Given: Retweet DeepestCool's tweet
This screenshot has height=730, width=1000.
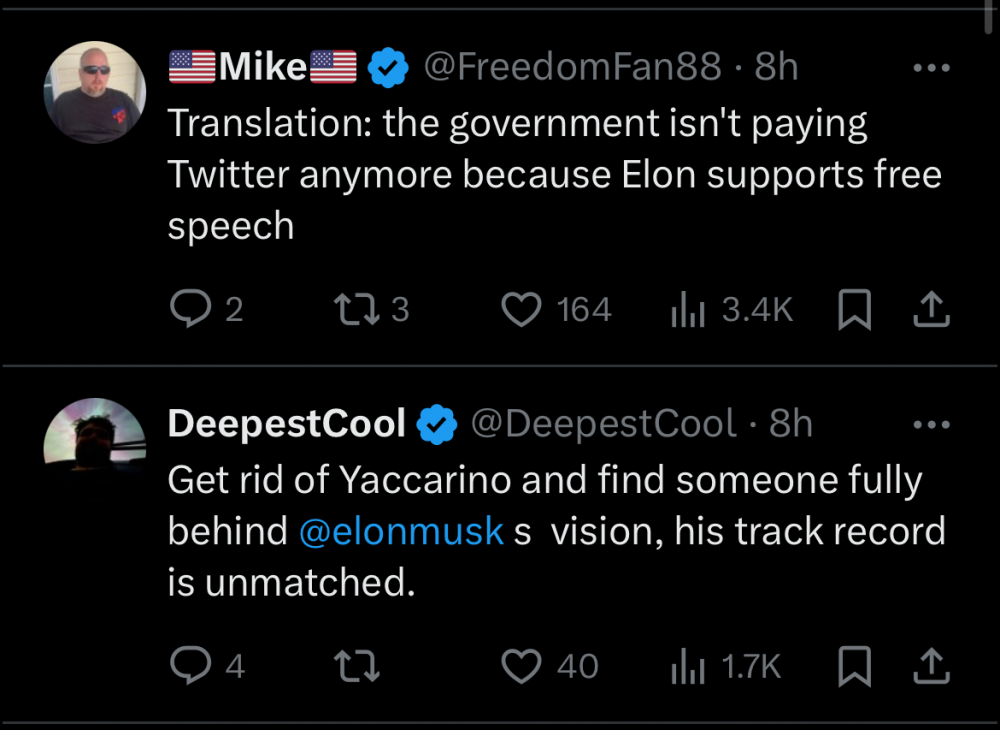Looking at the screenshot, I should click(359, 666).
